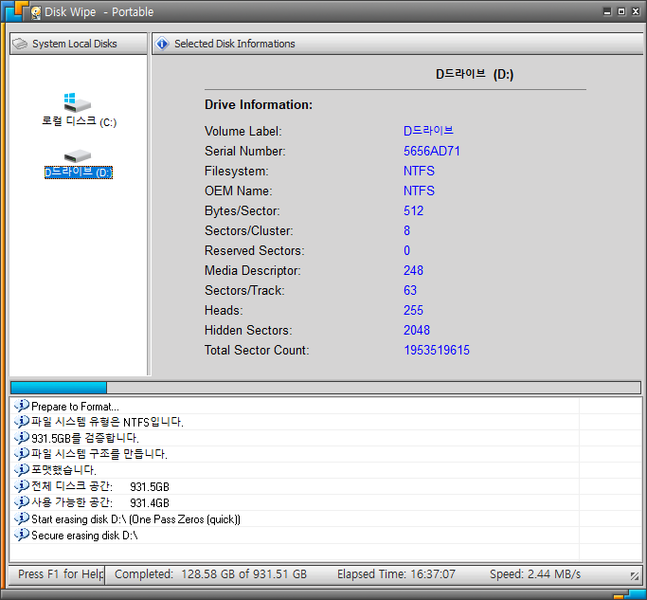The image size is (647, 600).
Task: Open the System Local Disks tab
Action: tap(74, 44)
